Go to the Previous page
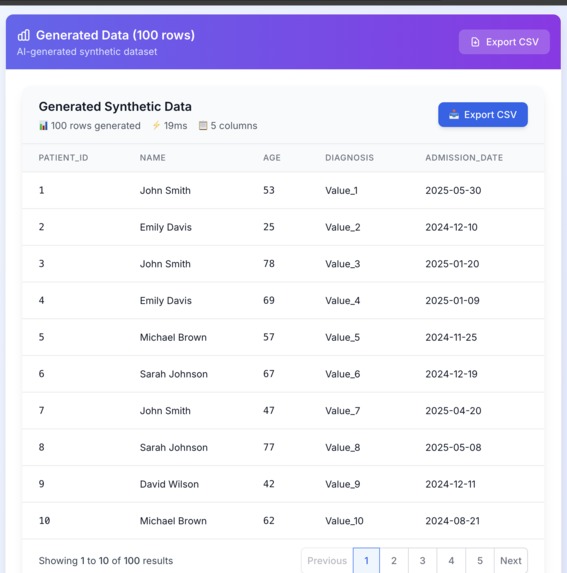 click(x=327, y=560)
